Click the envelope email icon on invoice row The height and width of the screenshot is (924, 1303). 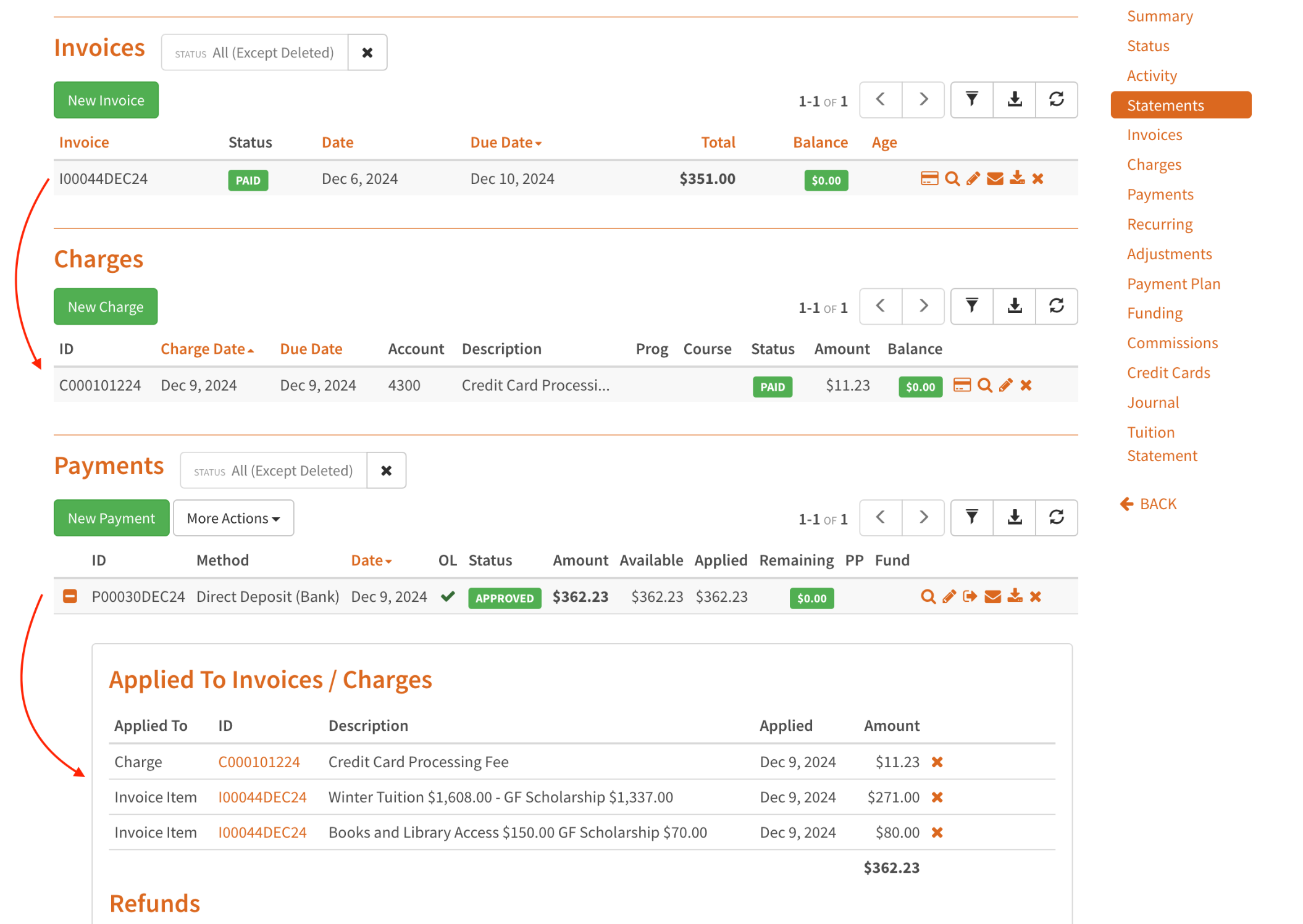click(x=995, y=179)
